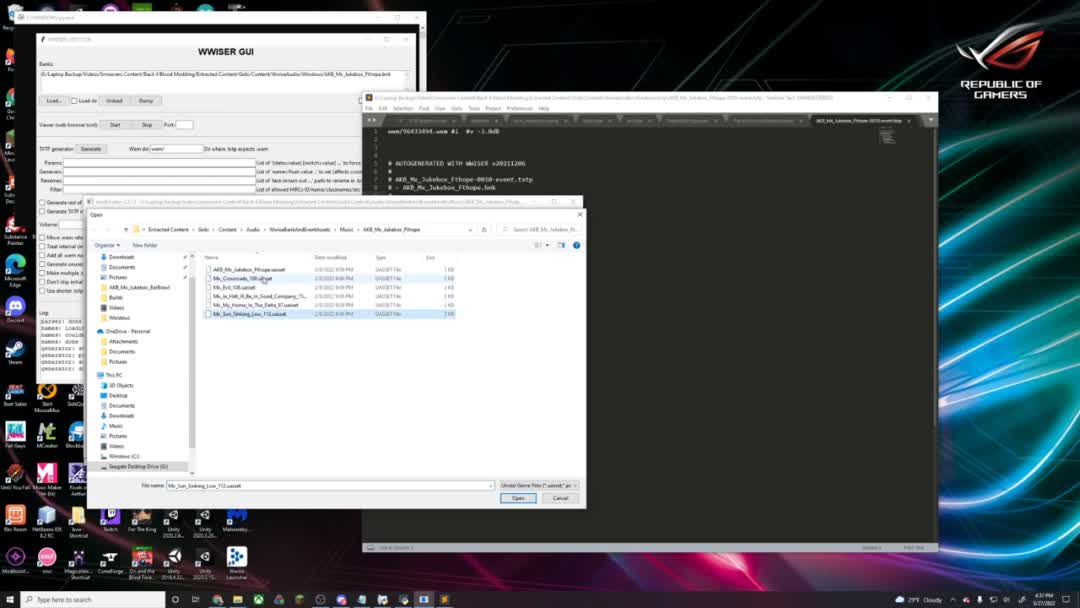Toggle the preview pane in Open dialog

click(561, 245)
